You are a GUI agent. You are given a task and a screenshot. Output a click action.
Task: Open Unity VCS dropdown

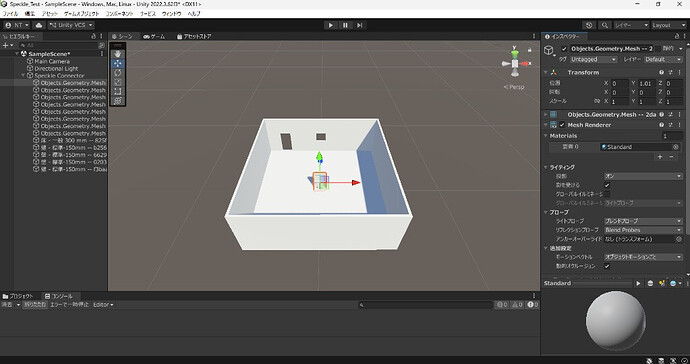click(71, 25)
